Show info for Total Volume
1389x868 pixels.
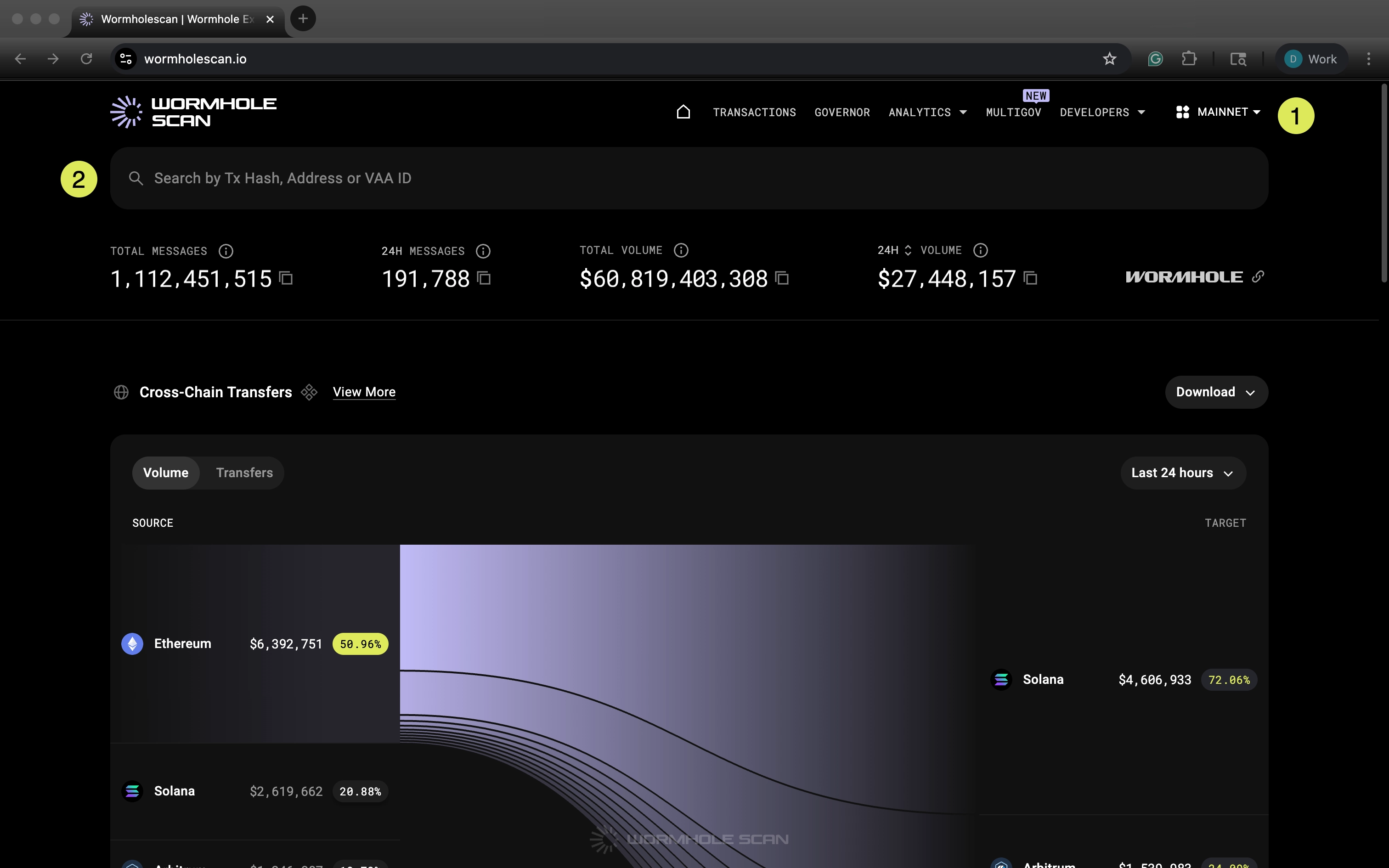(x=681, y=250)
